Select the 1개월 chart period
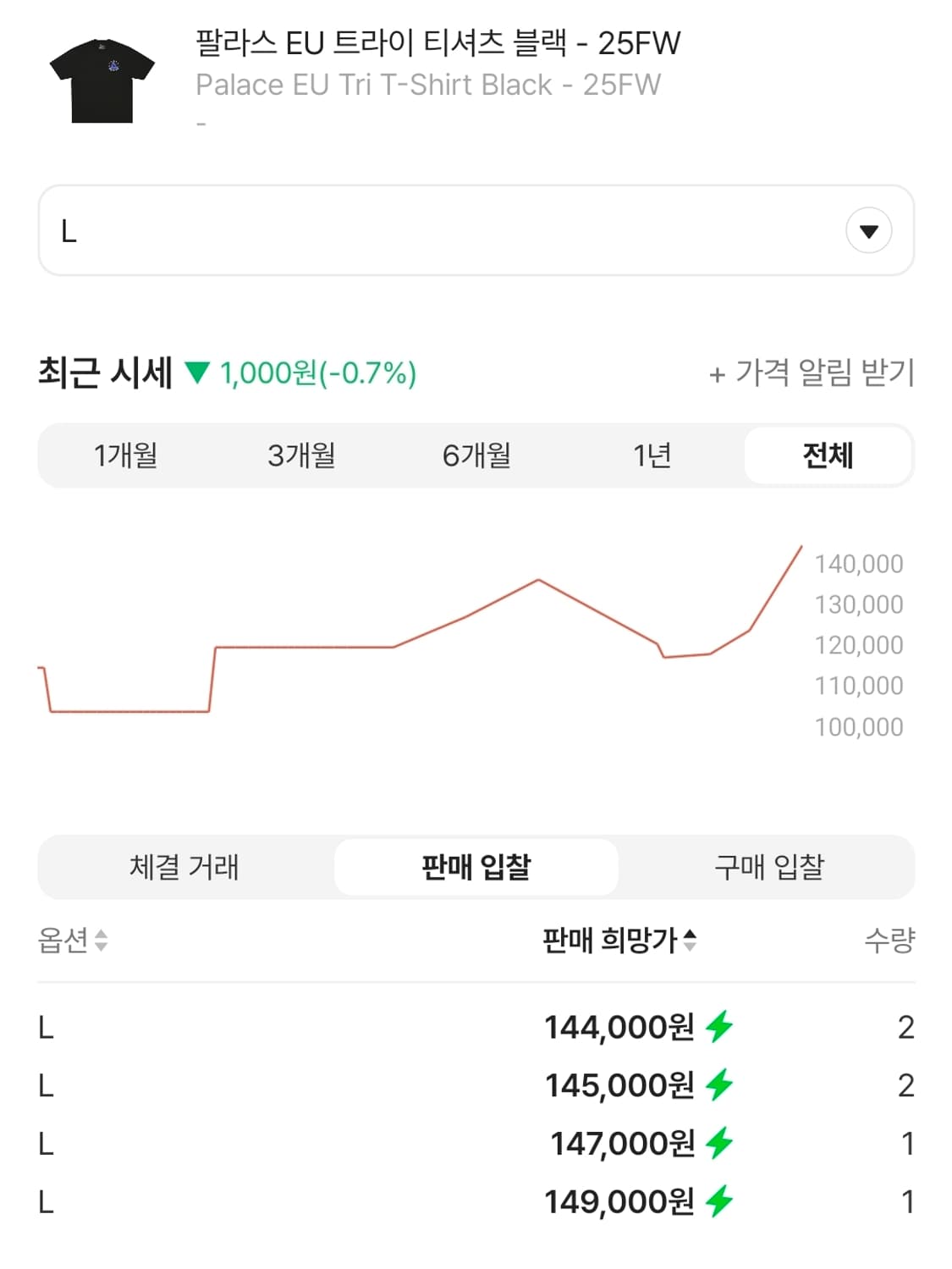952x1269 pixels. point(125,455)
